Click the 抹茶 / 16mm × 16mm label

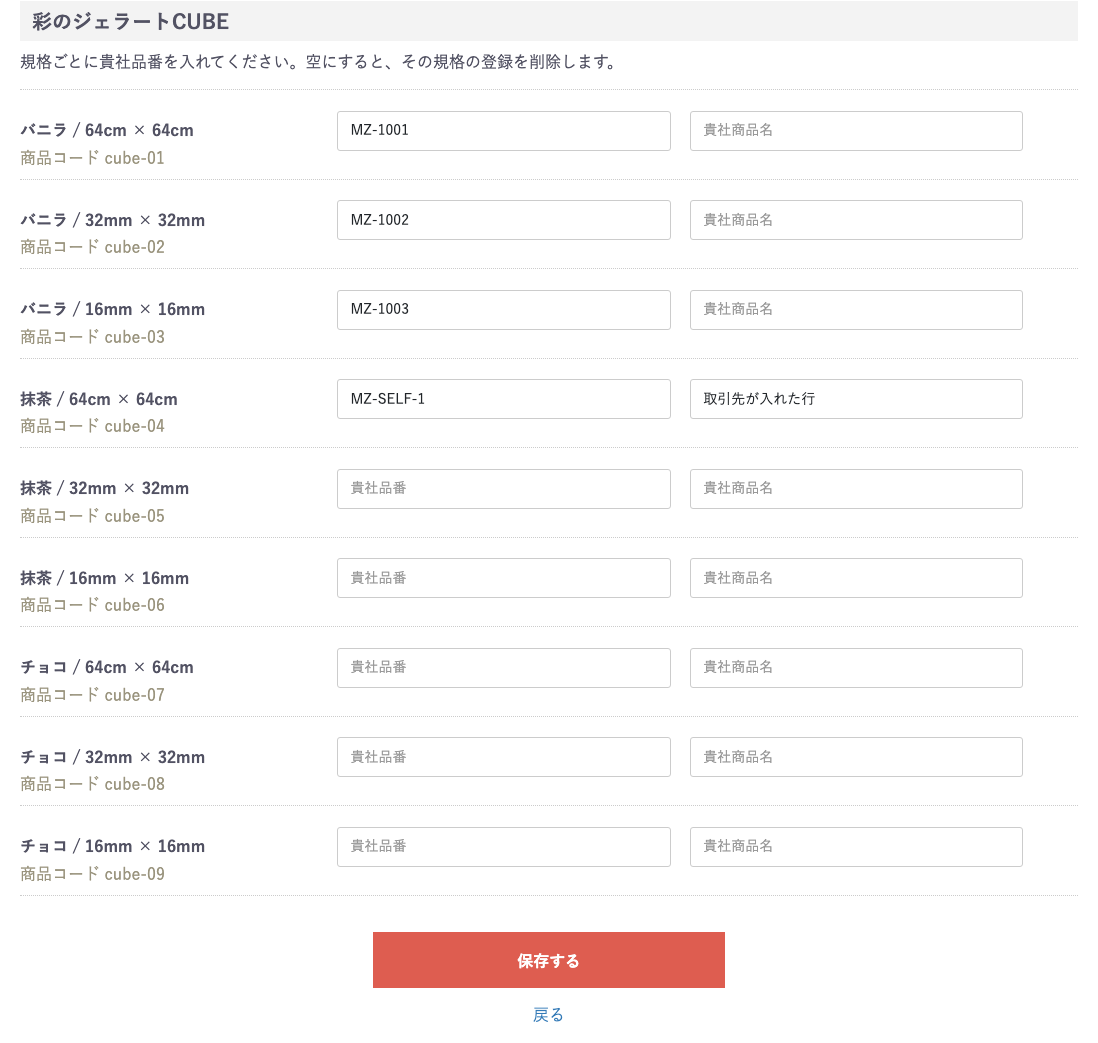104,578
